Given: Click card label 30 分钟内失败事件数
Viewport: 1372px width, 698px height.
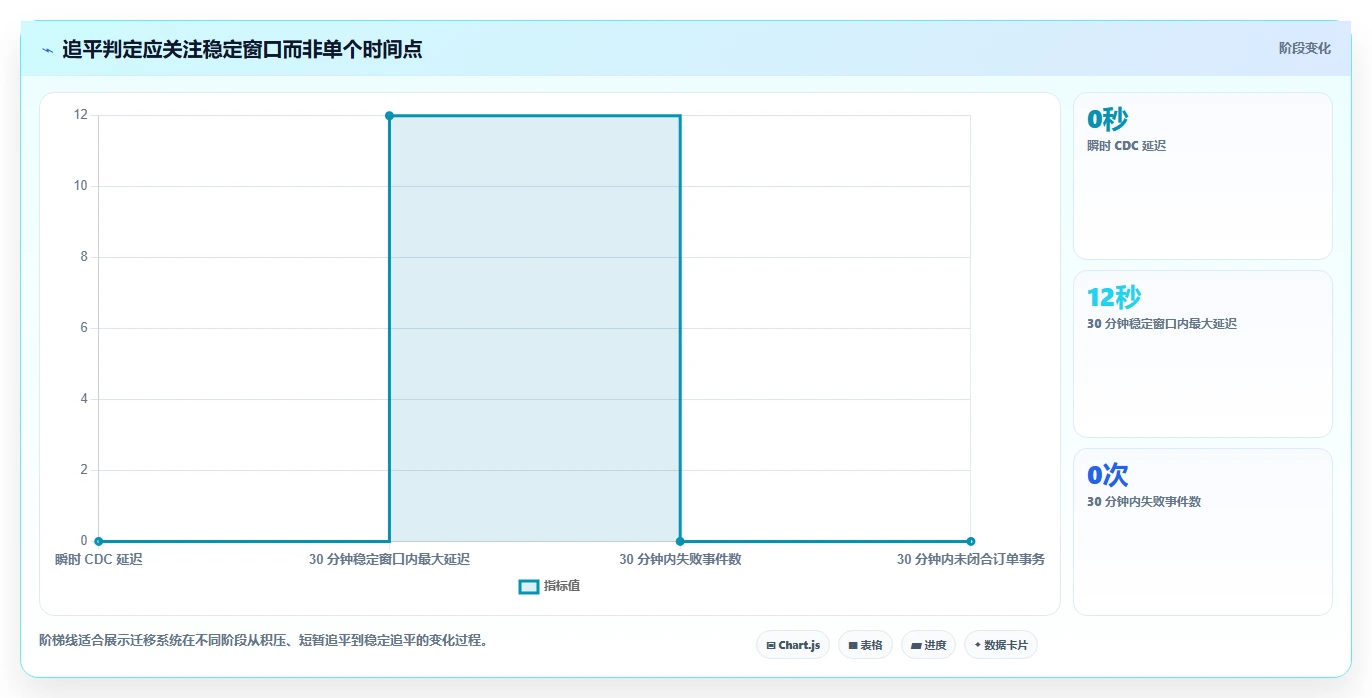Looking at the screenshot, I should pyautogui.click(x=1143, y=502).
